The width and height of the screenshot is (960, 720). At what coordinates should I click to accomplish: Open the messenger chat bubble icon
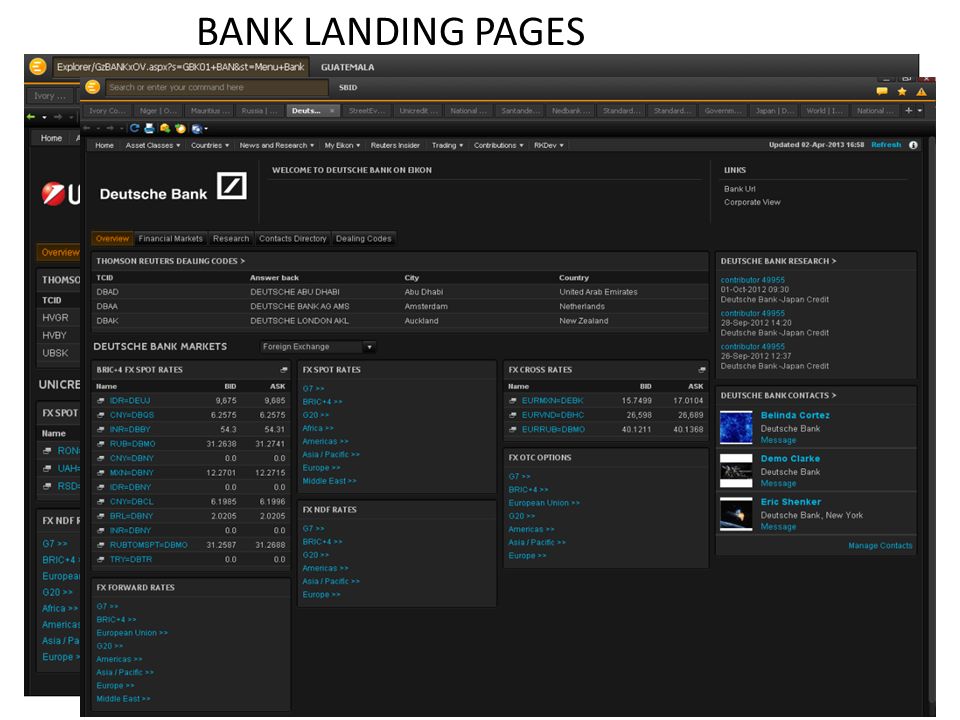point(882,91)
